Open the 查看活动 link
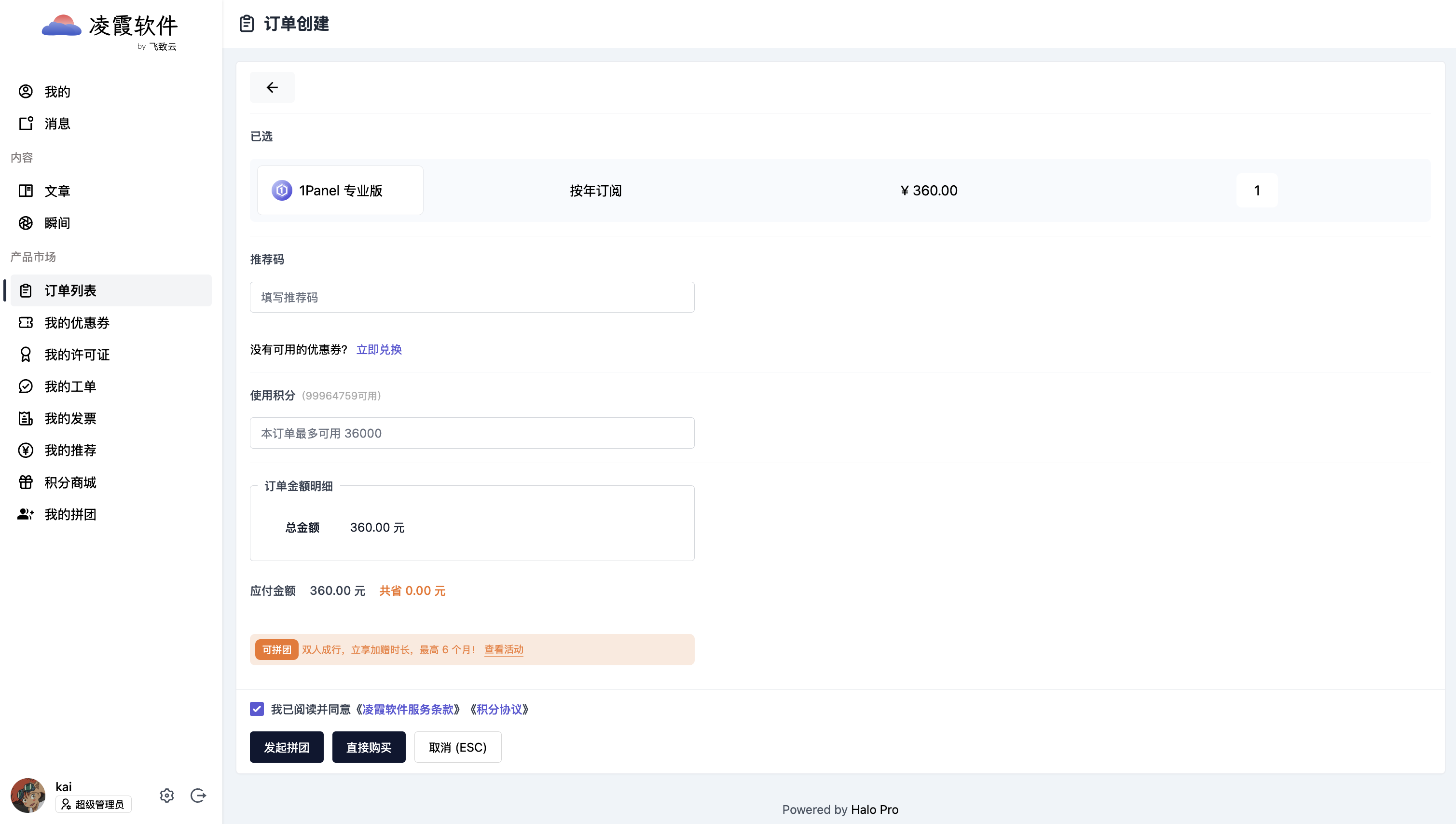Screen dimensions: 1456x824 click(504, 649)
